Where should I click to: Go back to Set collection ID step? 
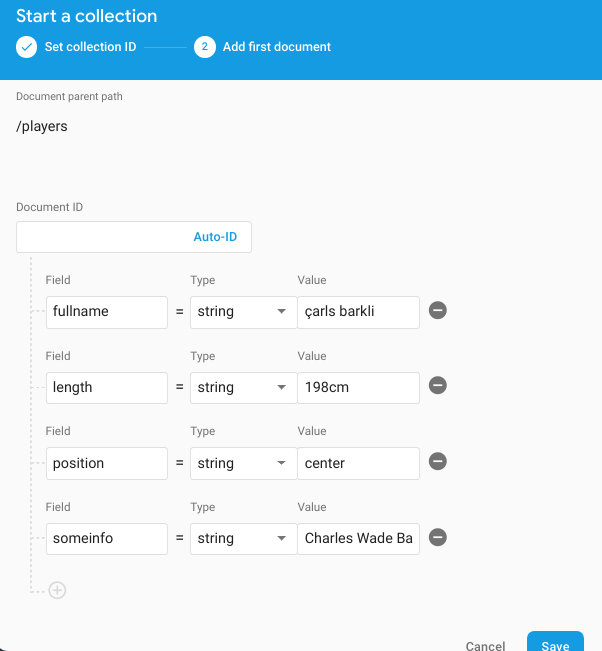coord(89,47)
